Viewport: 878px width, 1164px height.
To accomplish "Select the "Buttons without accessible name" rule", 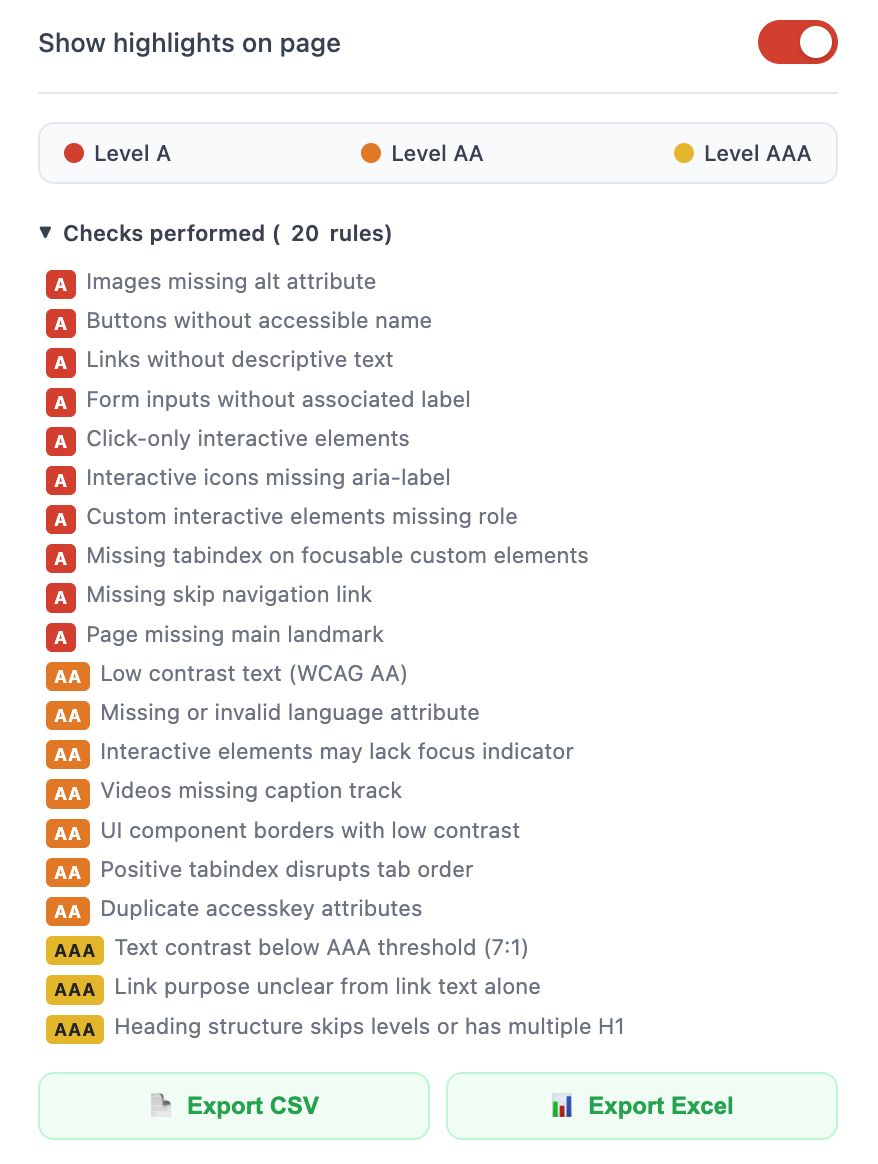I will 259,321.
